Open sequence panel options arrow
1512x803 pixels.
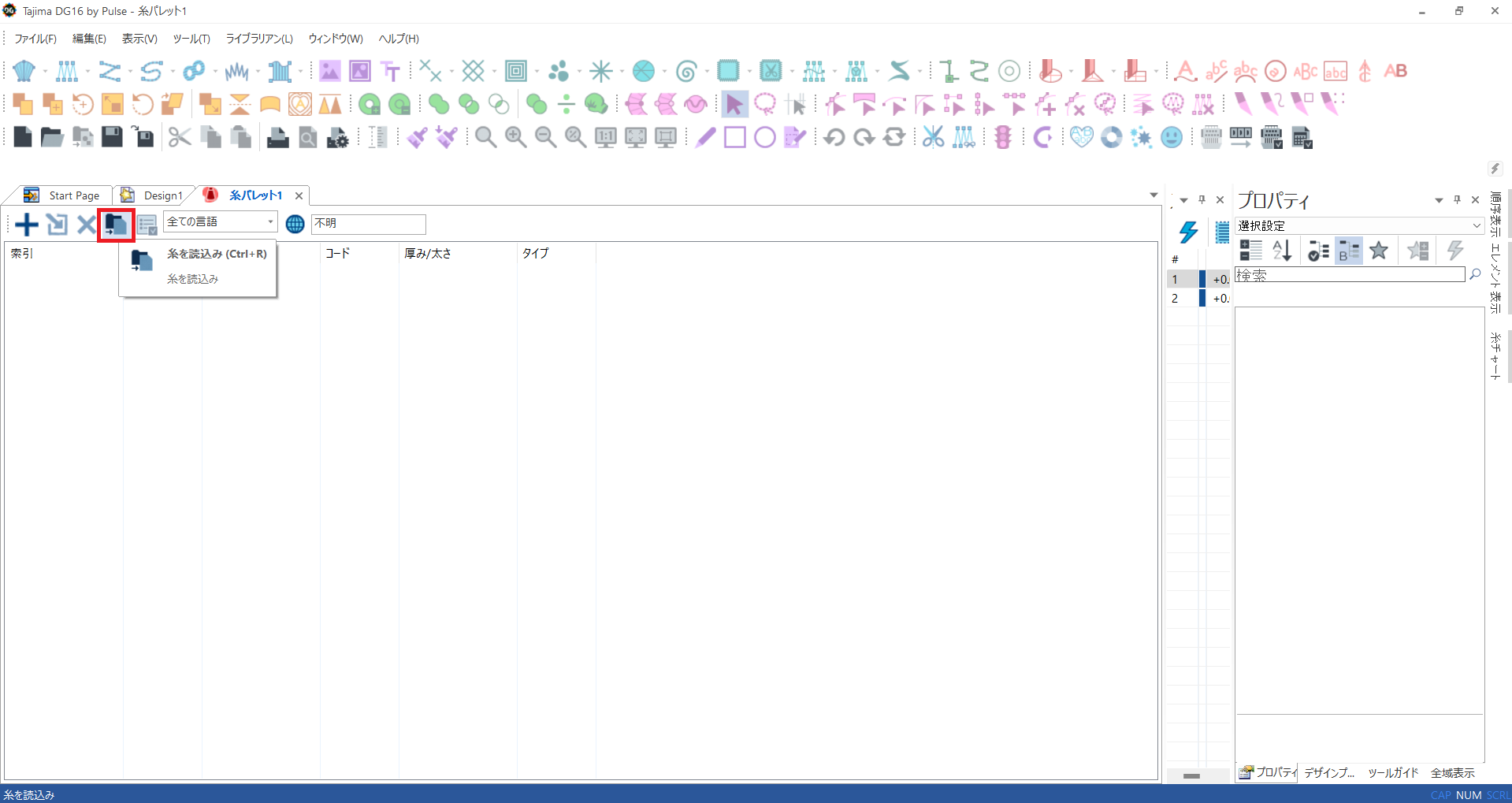1183,200
